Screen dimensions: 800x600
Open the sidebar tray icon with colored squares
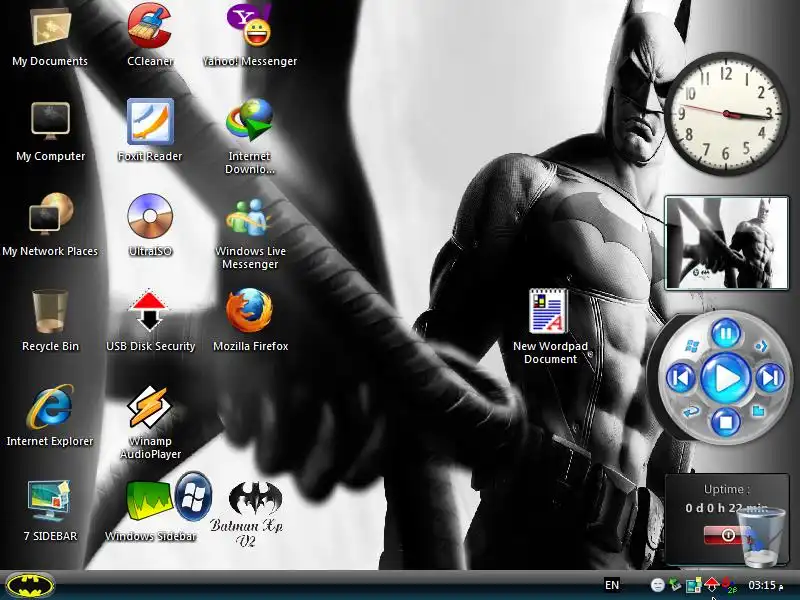693,585
